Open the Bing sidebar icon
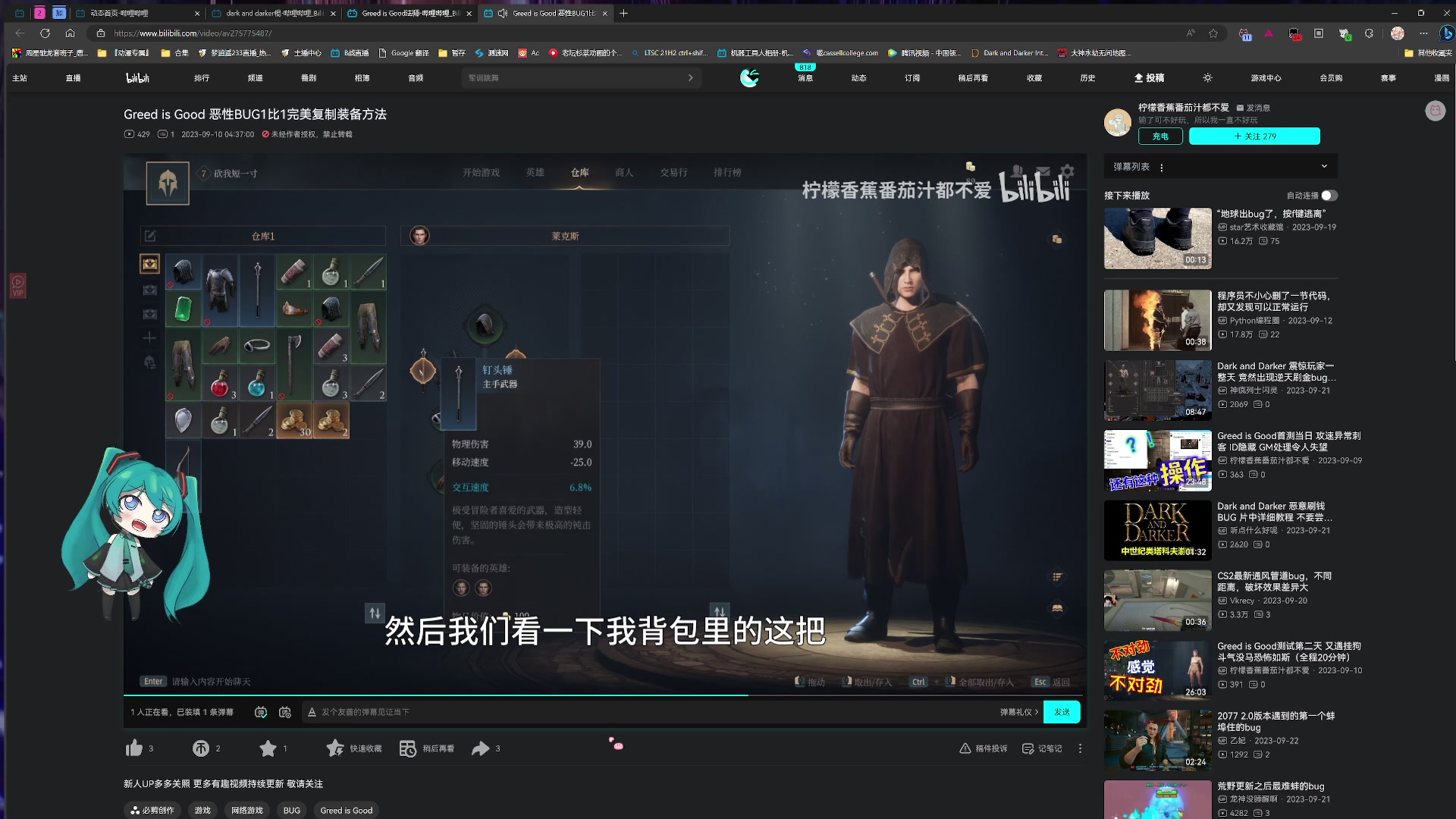Screen dimensions: 1456x819 1447,33
